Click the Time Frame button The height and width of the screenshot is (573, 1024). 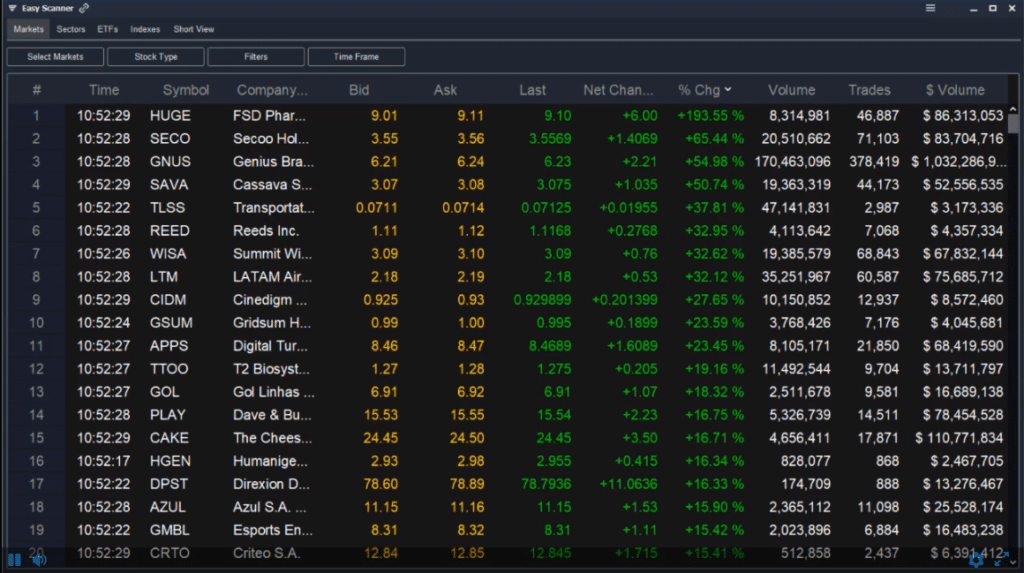tap(356, 57)
